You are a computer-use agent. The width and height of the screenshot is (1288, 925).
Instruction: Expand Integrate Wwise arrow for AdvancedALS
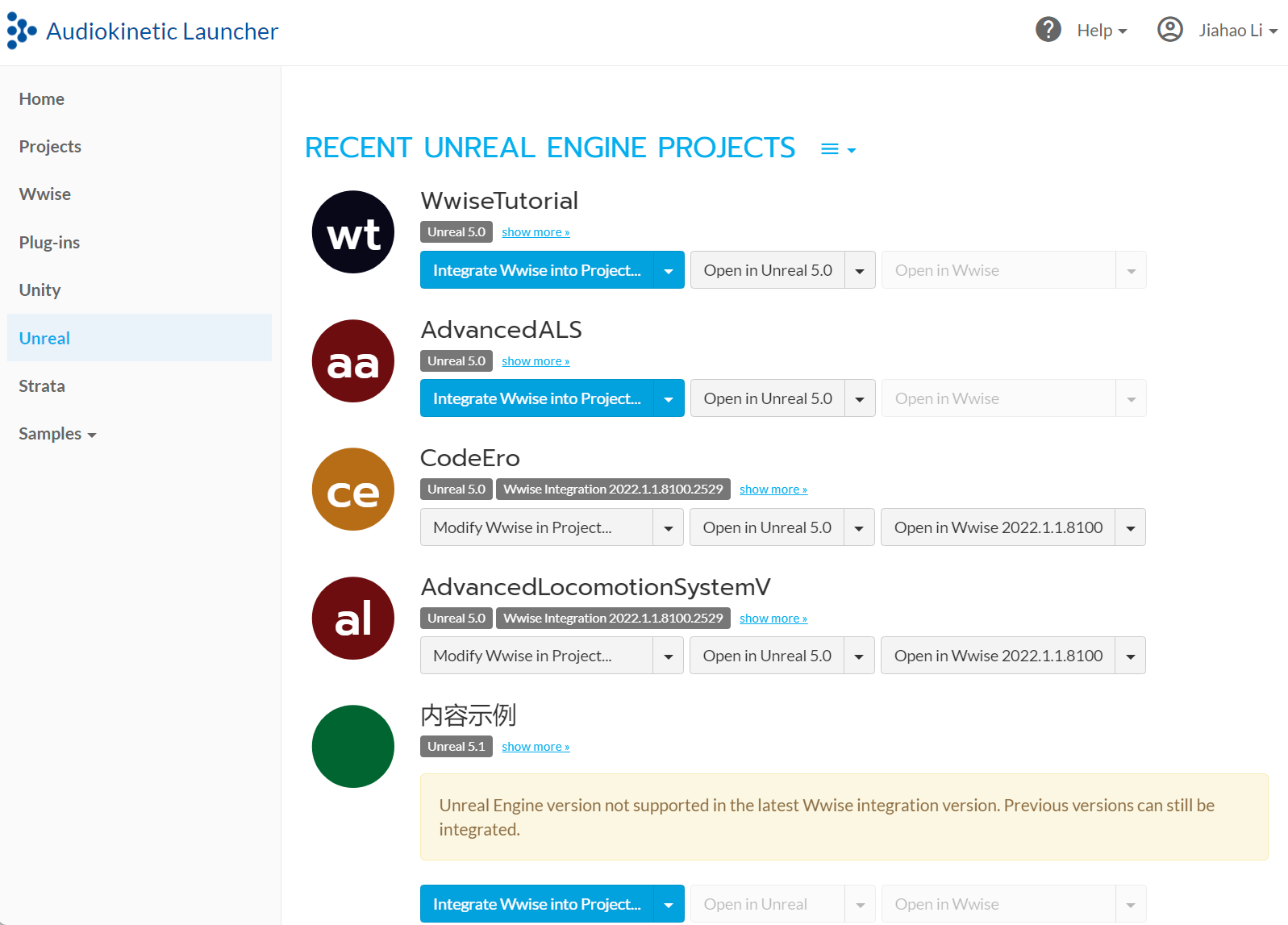[669, 398]
